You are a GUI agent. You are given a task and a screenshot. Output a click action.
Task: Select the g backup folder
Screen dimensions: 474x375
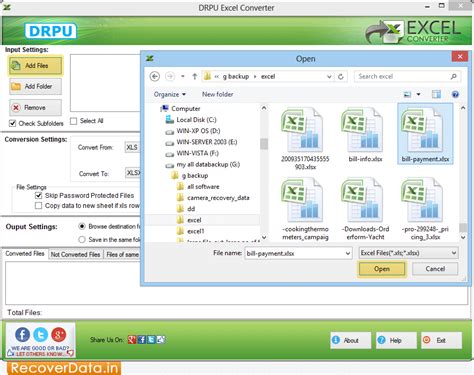tap(190, 176)
